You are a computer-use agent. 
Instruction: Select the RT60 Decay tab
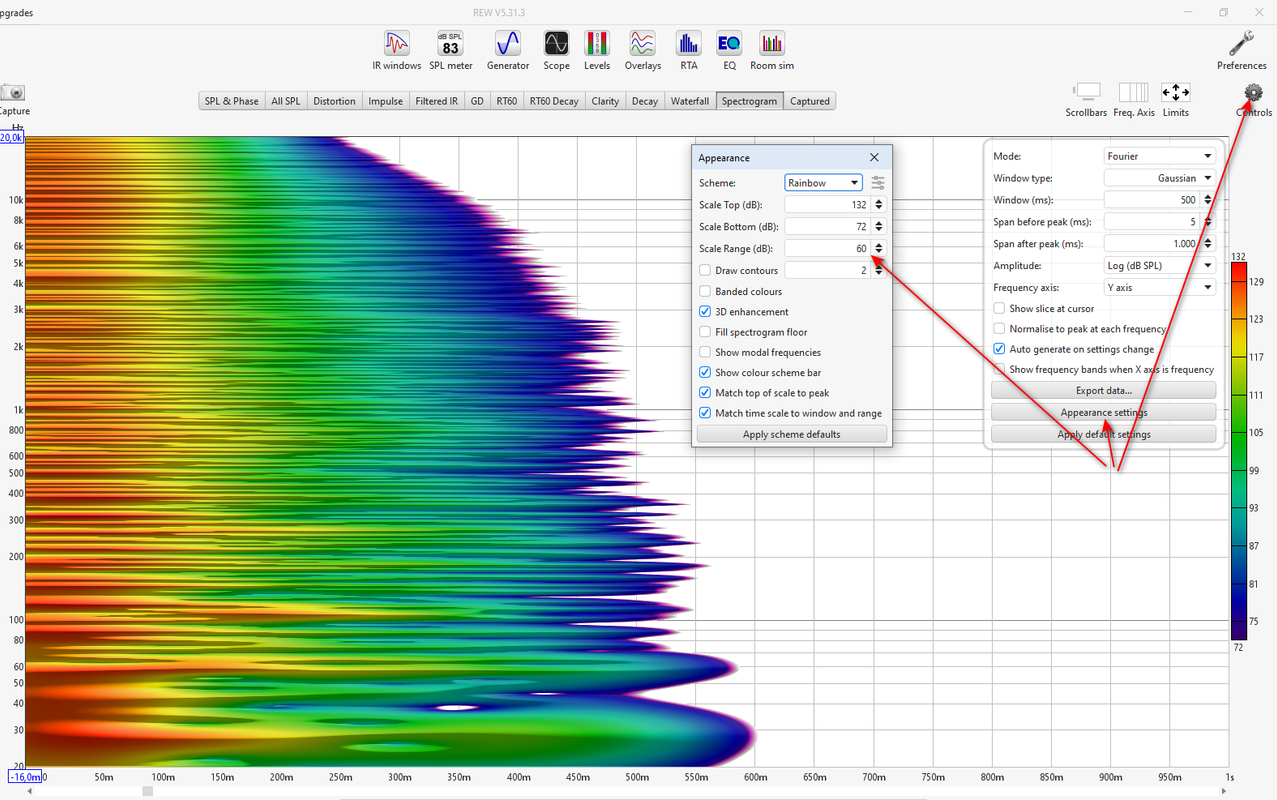coord(554,101)
